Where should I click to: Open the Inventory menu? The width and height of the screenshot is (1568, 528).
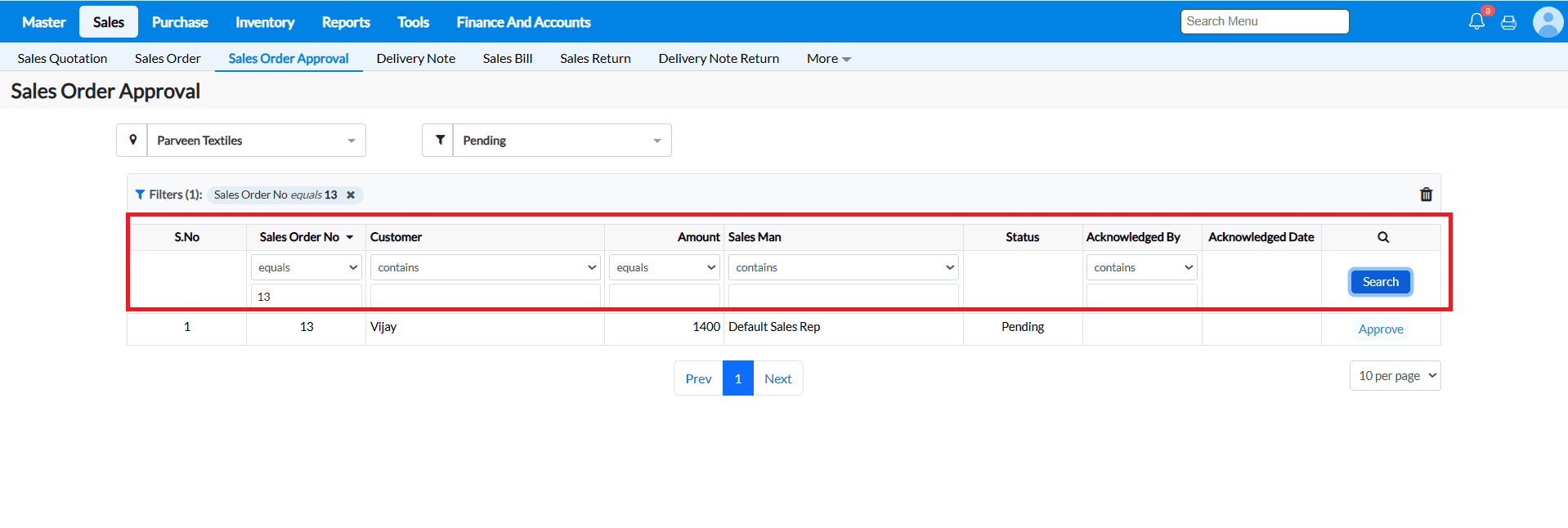[265, 22]
